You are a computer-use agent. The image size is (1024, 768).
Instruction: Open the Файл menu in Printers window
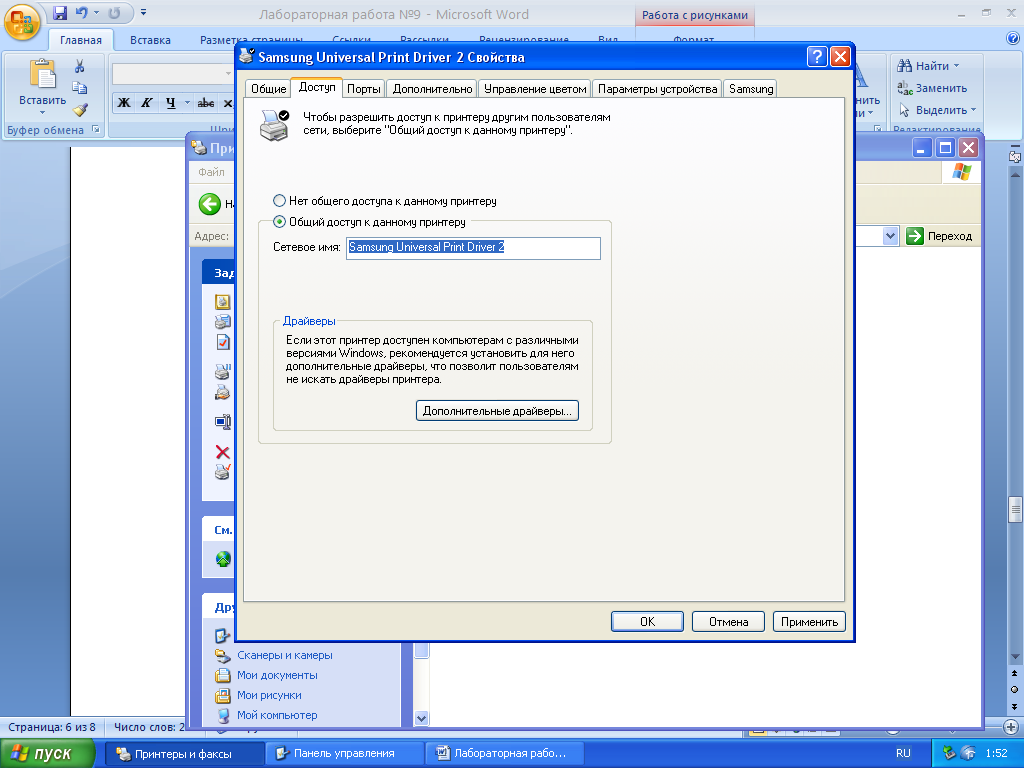coord(212,172)
